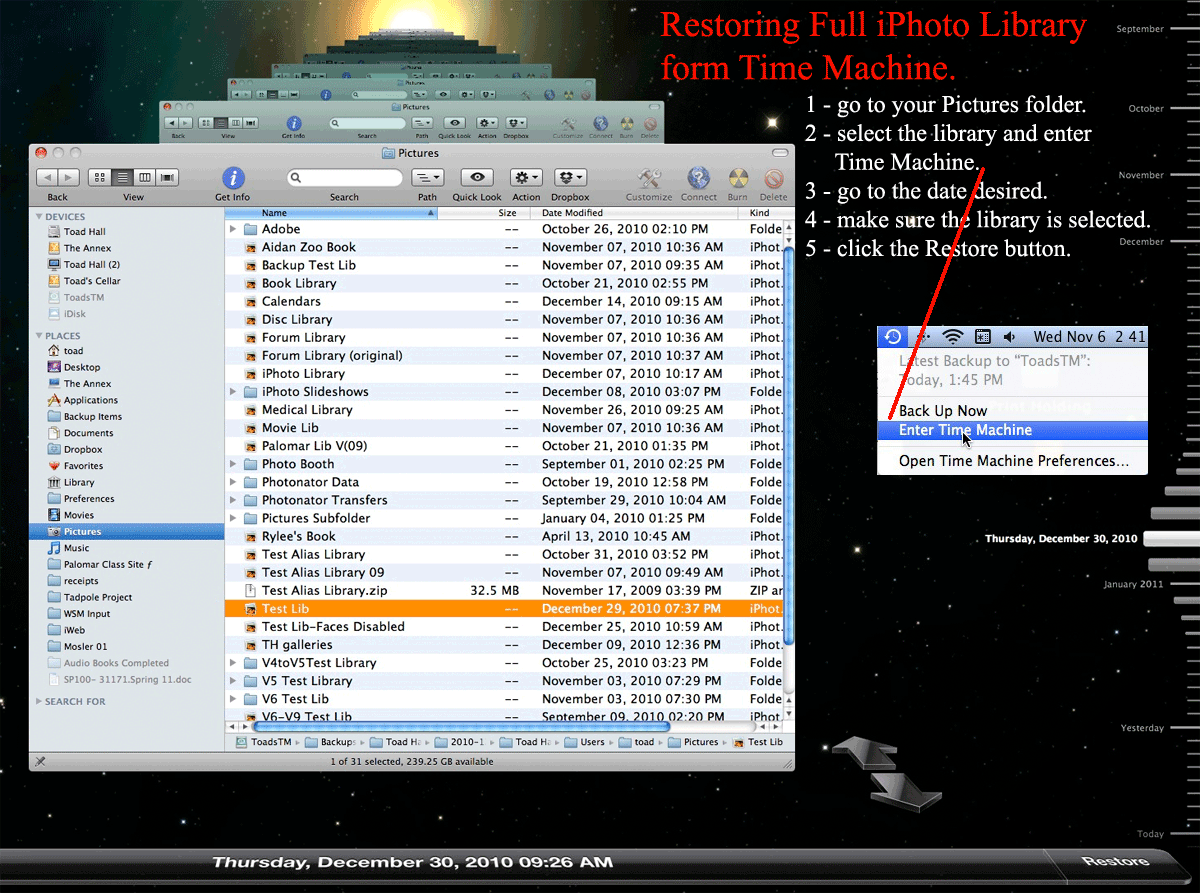Select the Test Lib row
Screen dimensions: 1200x893
click(x=503, y=608)
